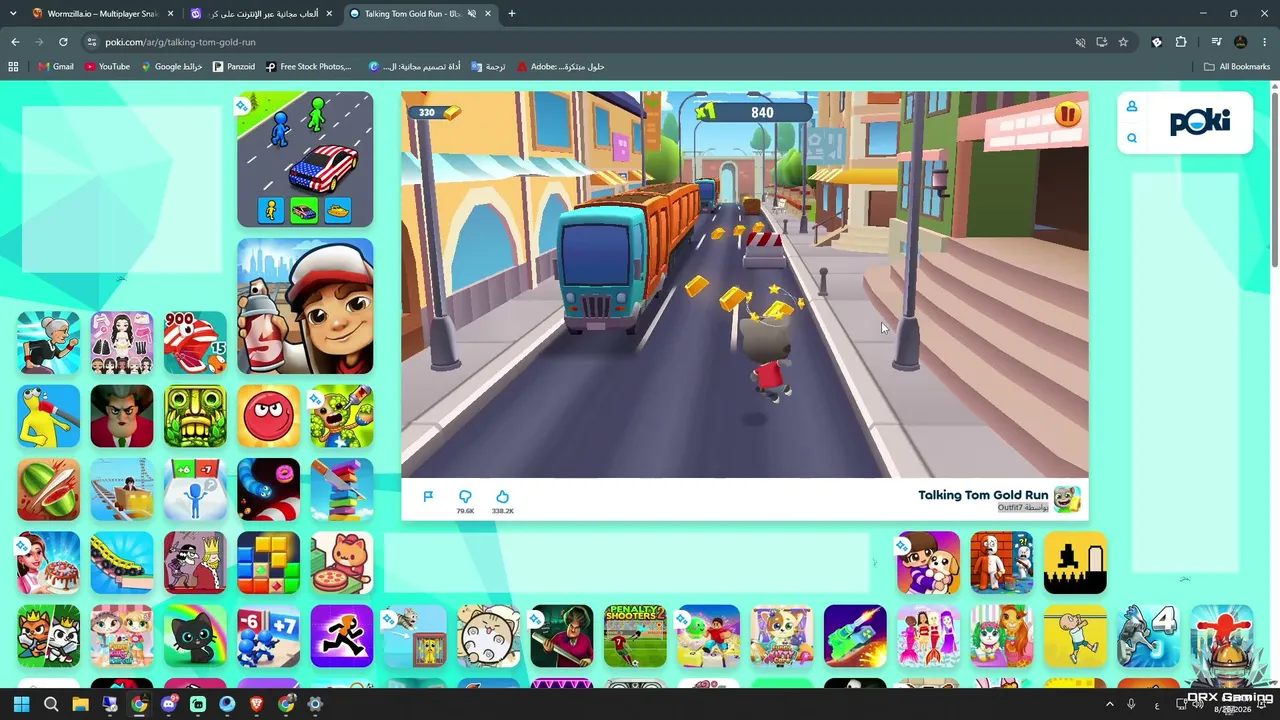This screenshot has width=1280, height=720.
Task: Open the girl hugging puppy game
Action: [x=928, y=562]
